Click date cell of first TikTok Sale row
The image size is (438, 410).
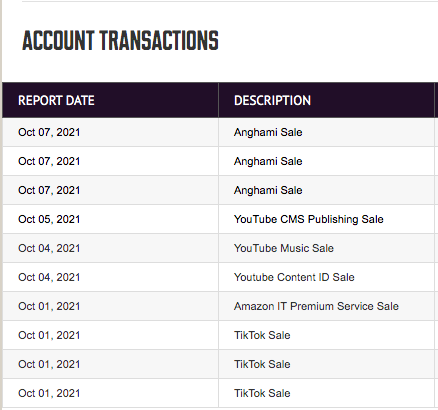(49, 335)
